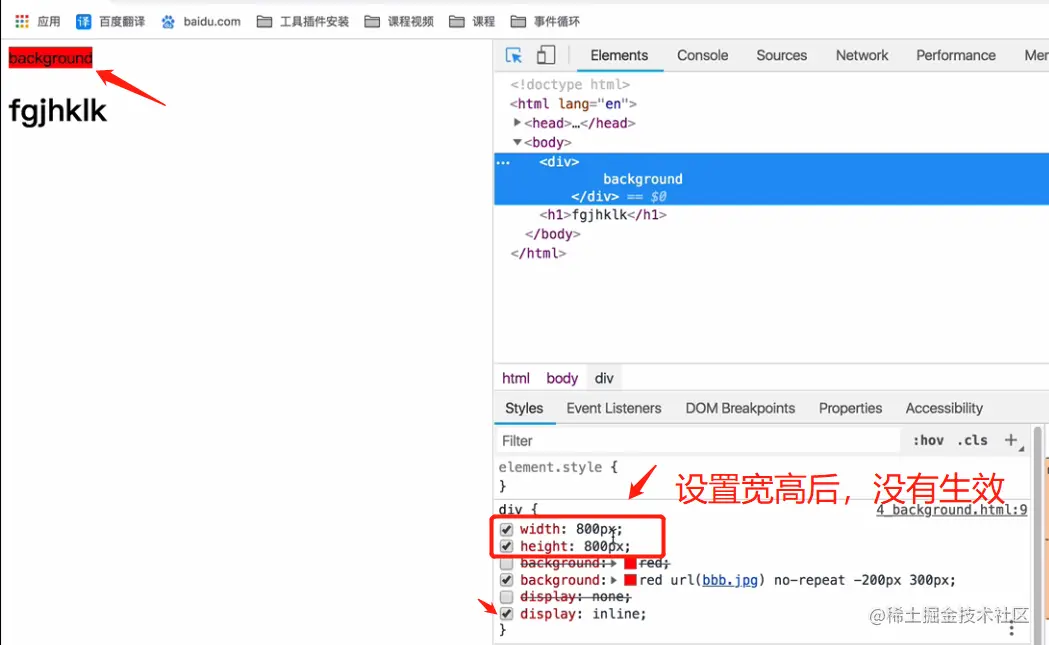Open color picker for active background red swatch

630,580
